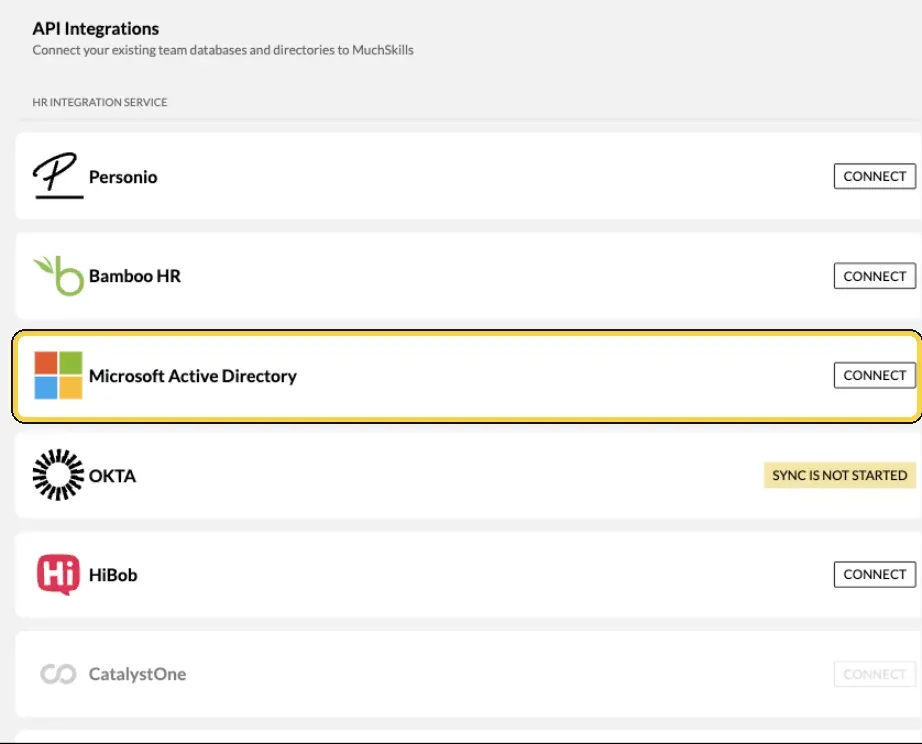922x744 pixels.
Task: Connect the HiBob integration
Action: click(x=874, y=574)
